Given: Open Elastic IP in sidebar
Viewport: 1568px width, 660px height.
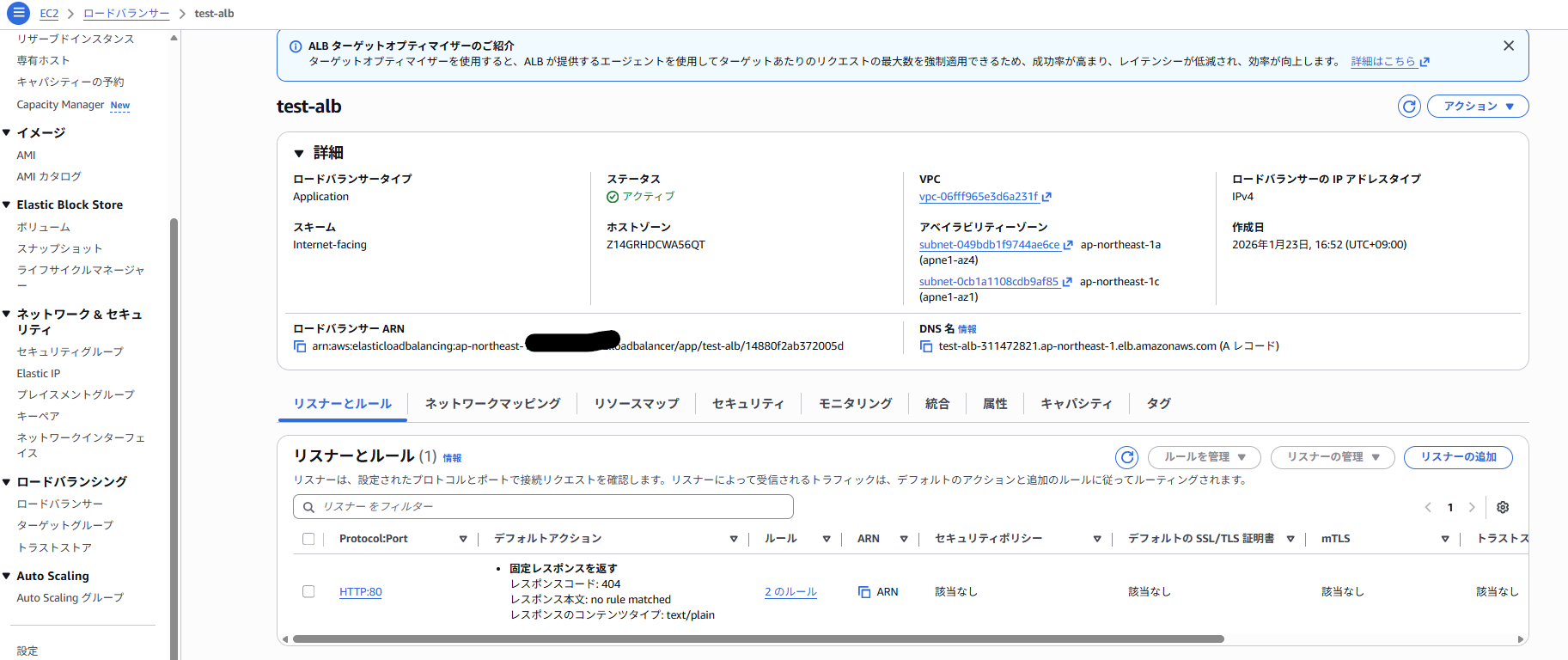Looking at the screenshot, I should click(x=39, y=374).
